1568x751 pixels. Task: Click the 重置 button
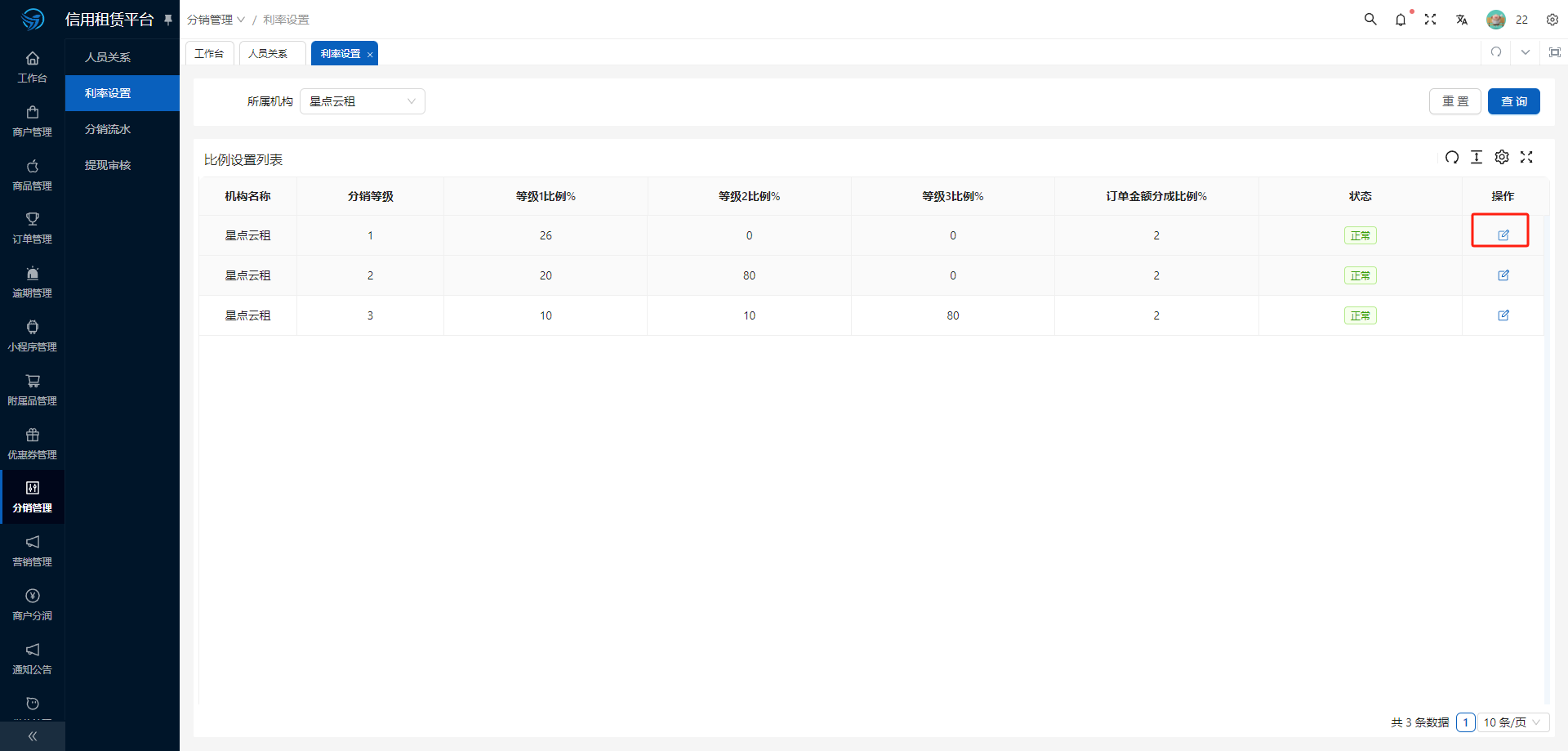pyautogui.click(x=1454, y=101)
